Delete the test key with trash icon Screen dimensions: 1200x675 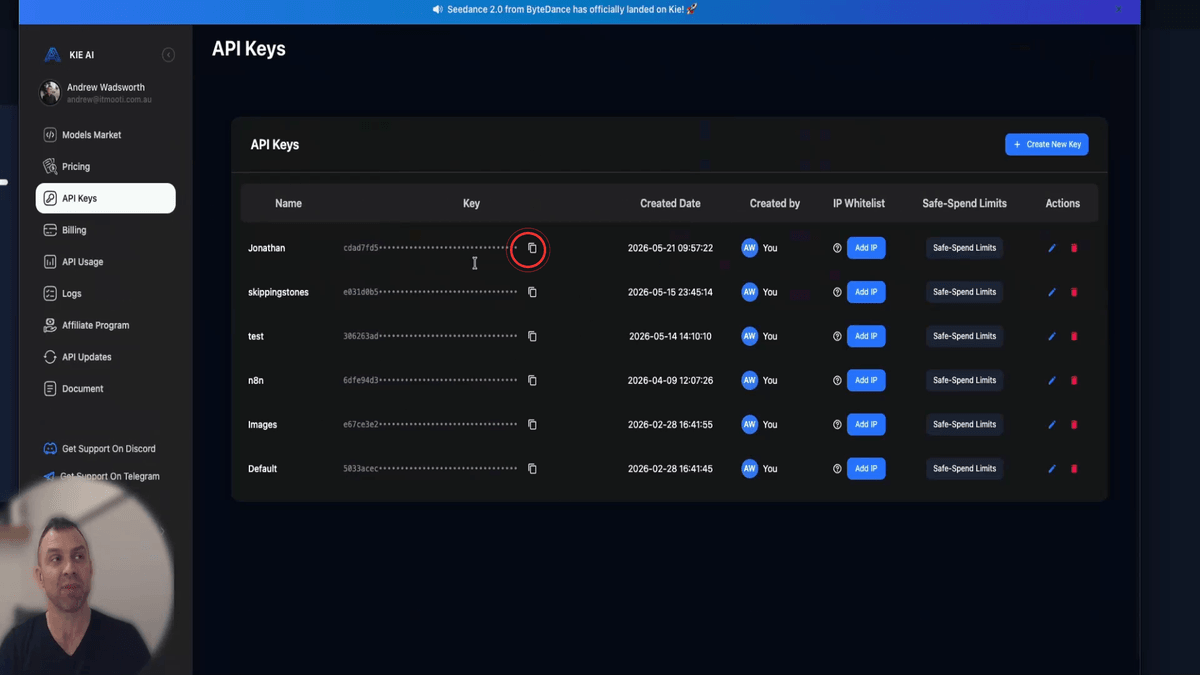(1074, 336)
